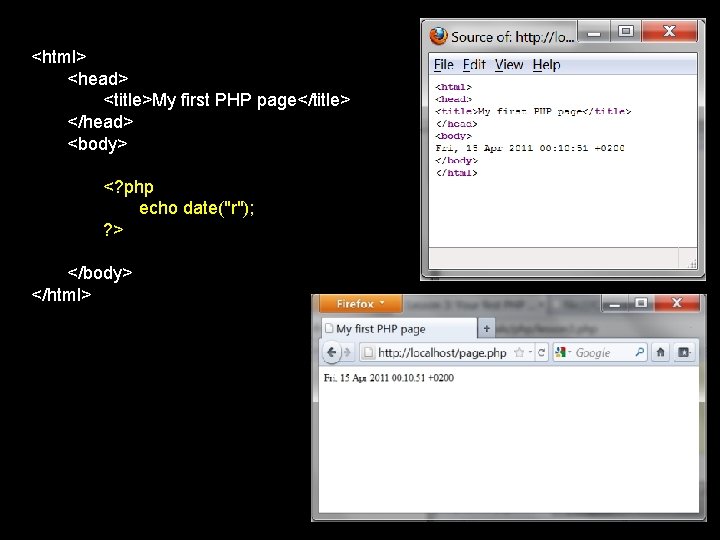Close the Source of window
This screenshot has height=540, width=720.
(669, 32)
